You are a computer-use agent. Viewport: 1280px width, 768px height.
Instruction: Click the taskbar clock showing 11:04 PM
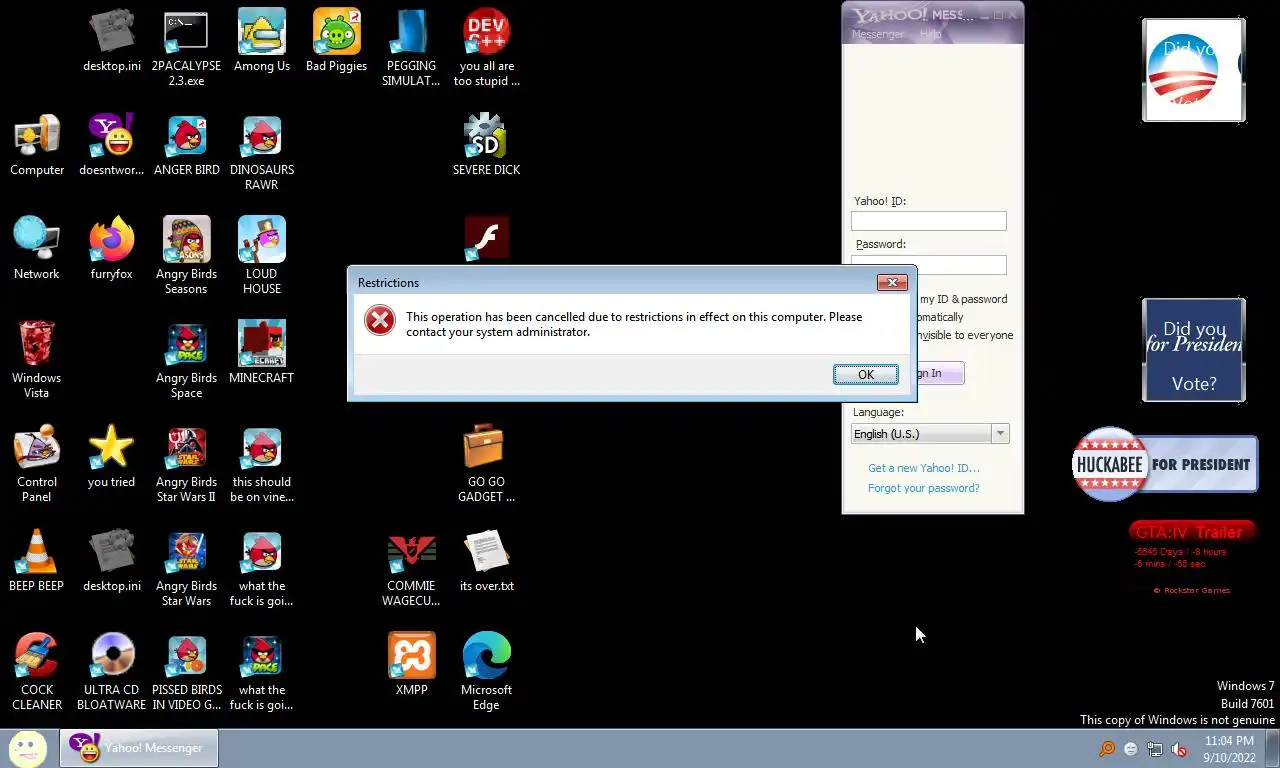pyautogui.click(x=1229, y=749)
